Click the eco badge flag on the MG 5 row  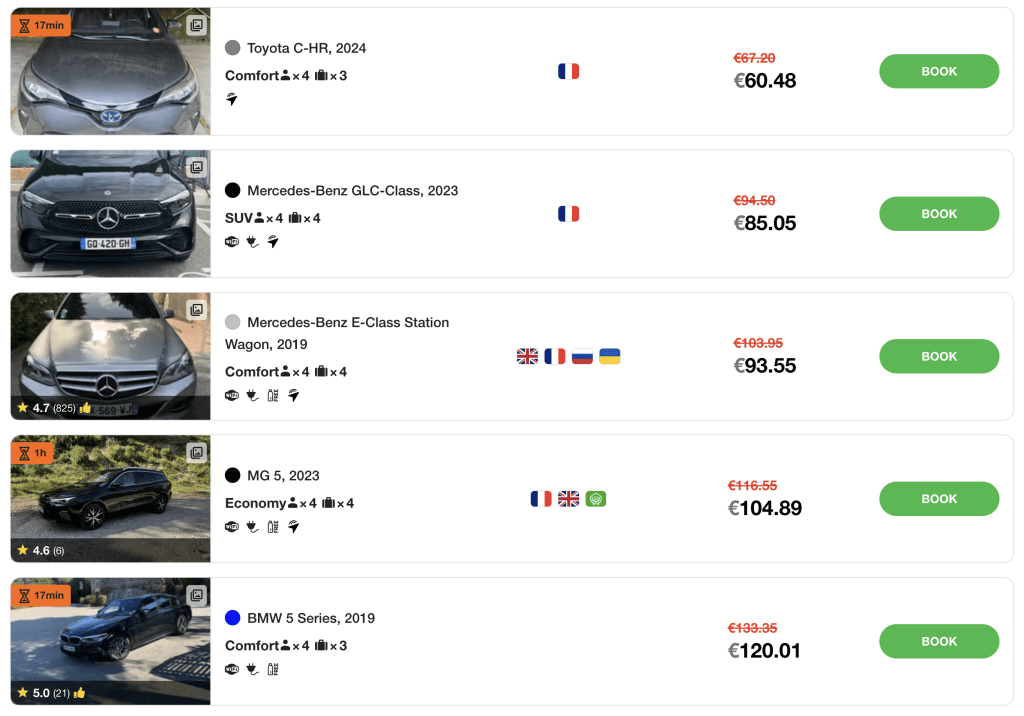click(x=595, y=498)
